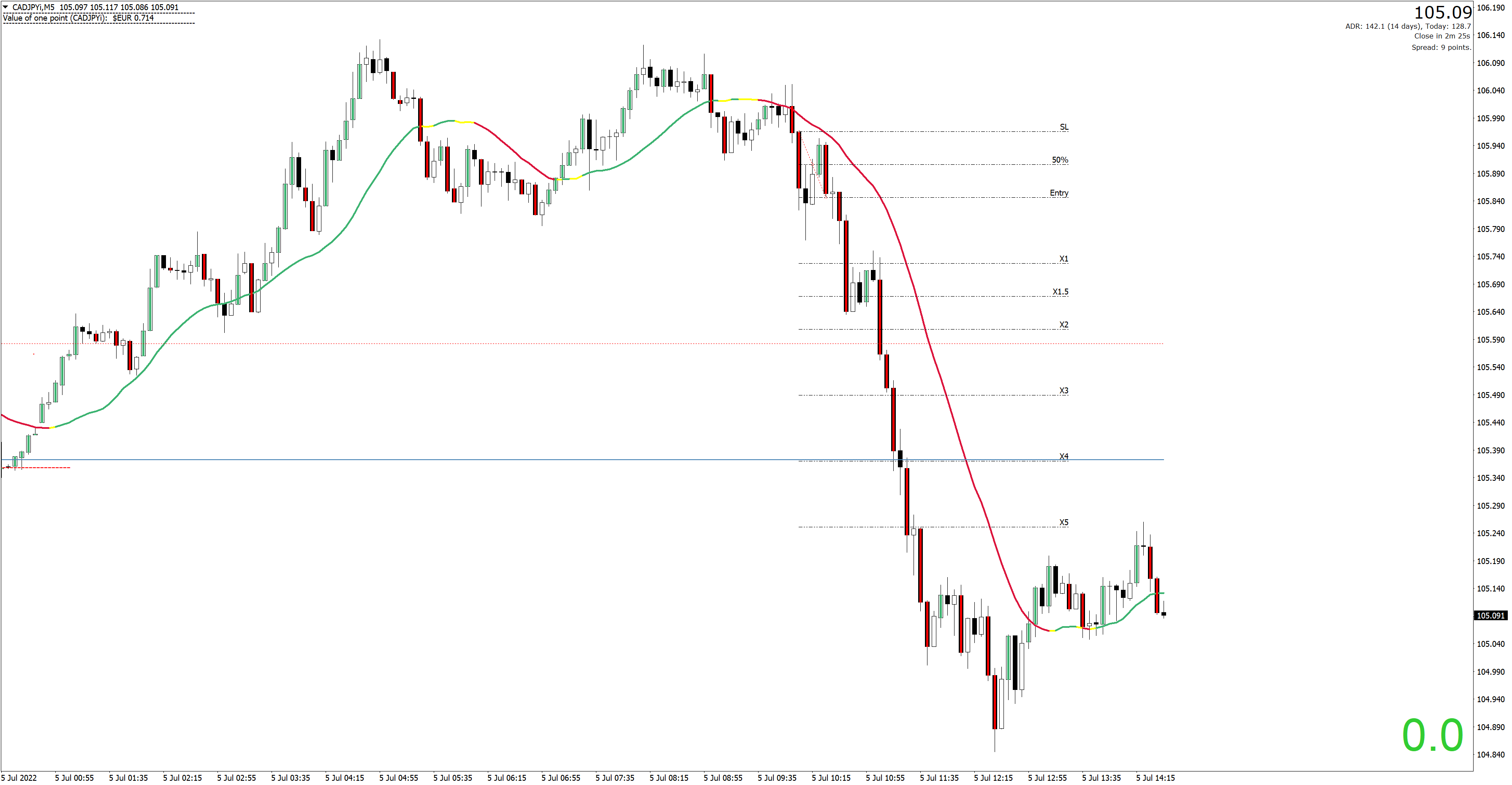Viewport: 1512px width, 785px height.
Task: Click the current price tag 105.091
Action: (x=1490, y=615)
